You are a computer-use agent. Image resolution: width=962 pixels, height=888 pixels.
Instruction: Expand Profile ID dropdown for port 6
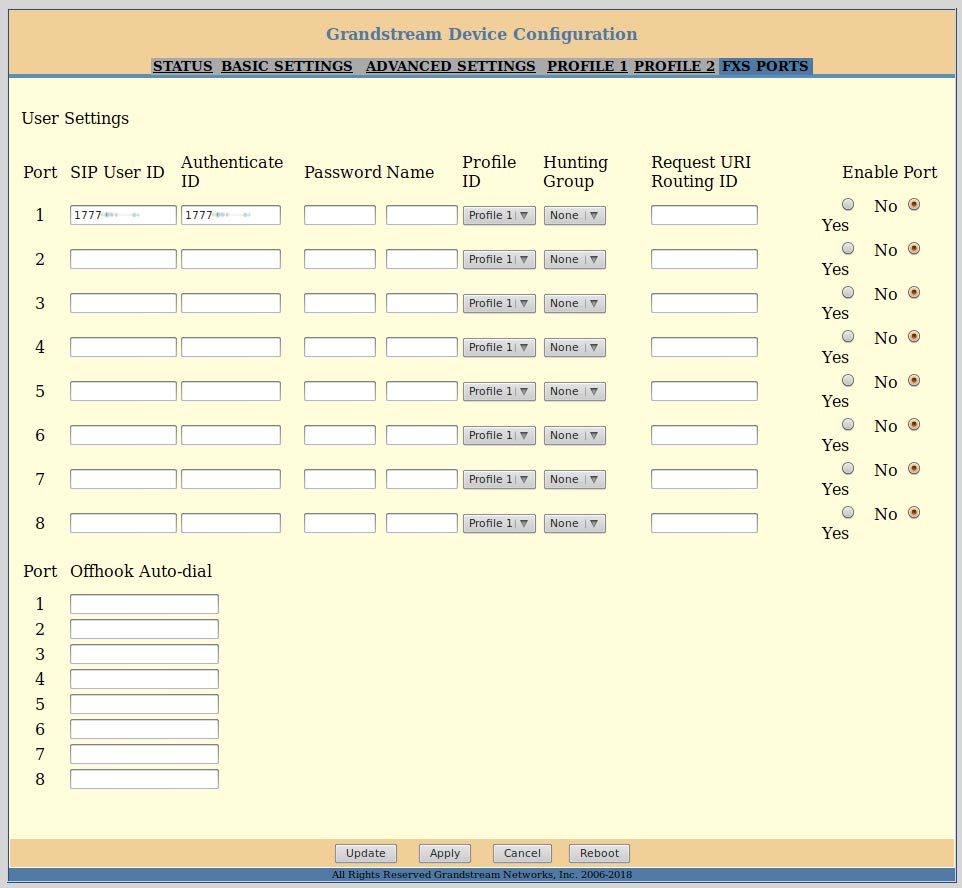(499, 435)
